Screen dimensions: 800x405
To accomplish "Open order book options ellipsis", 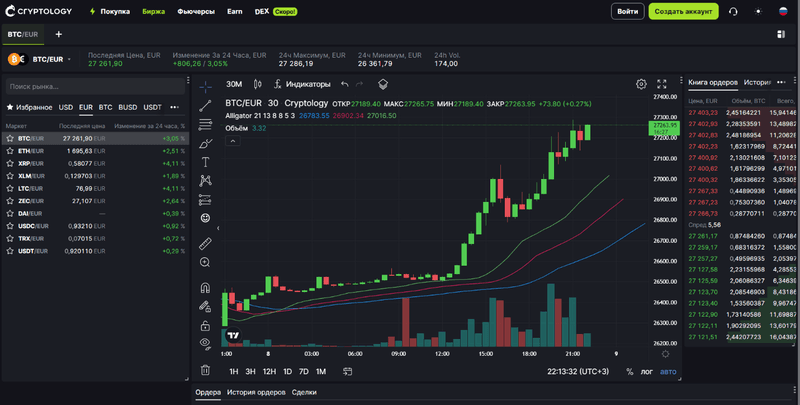I will click(x=781, y=82).
